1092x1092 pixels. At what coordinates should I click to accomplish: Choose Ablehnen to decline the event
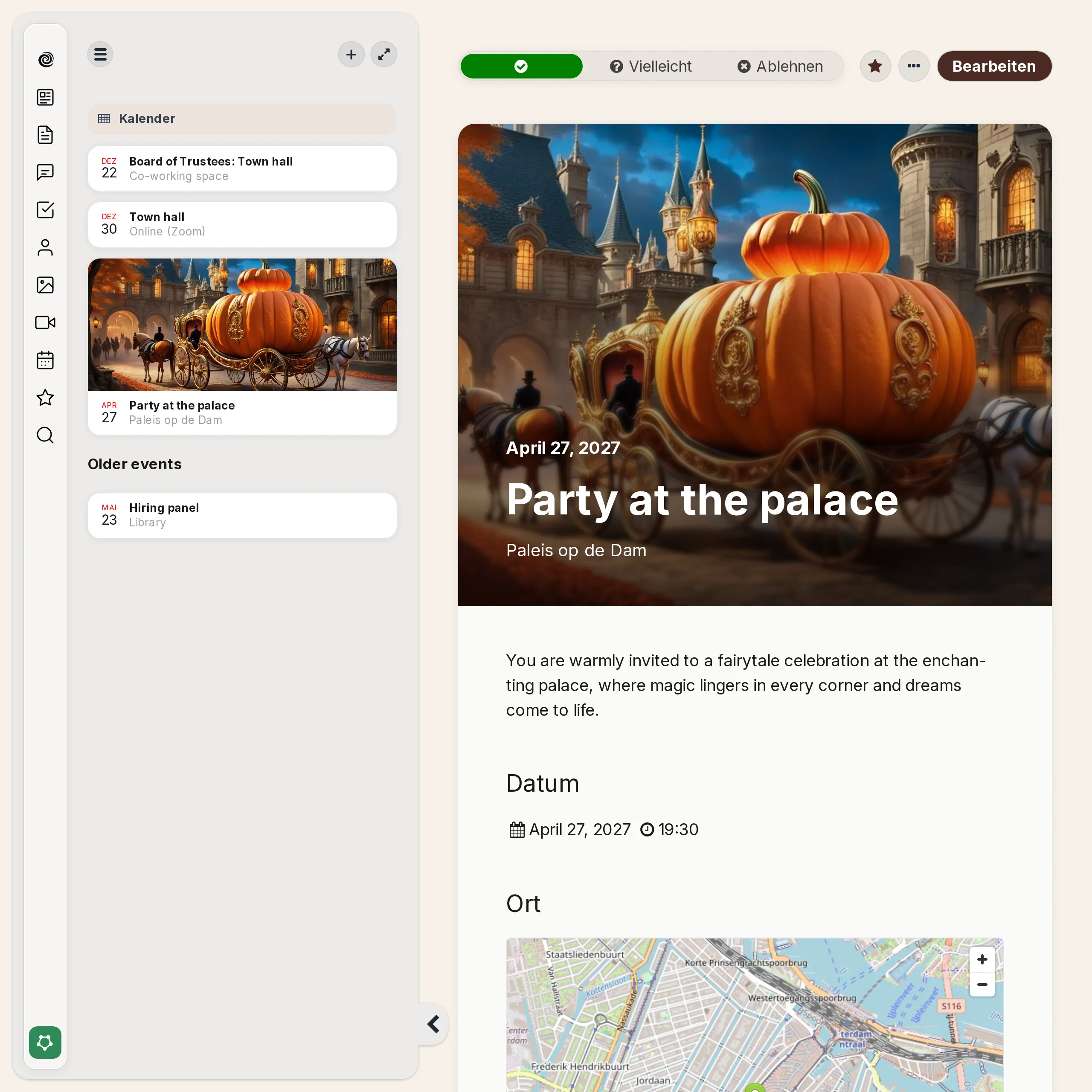780,66
